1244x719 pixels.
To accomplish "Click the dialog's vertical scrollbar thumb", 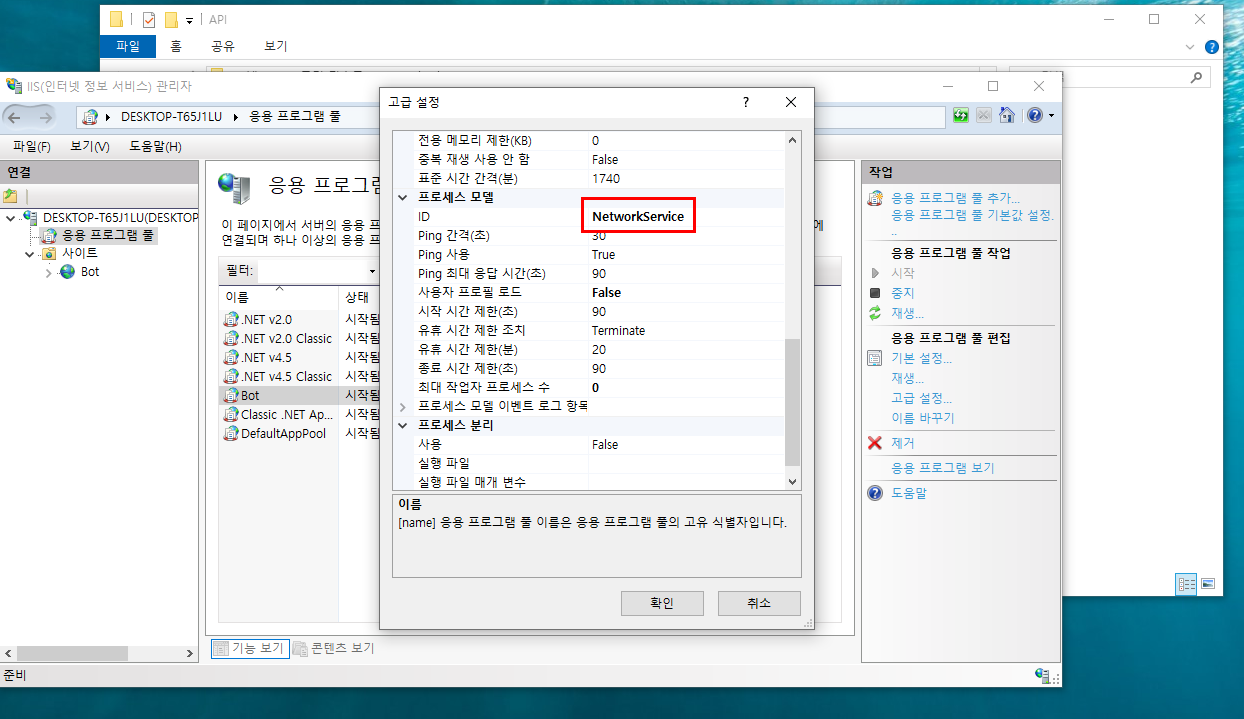I will coord(793,400).
